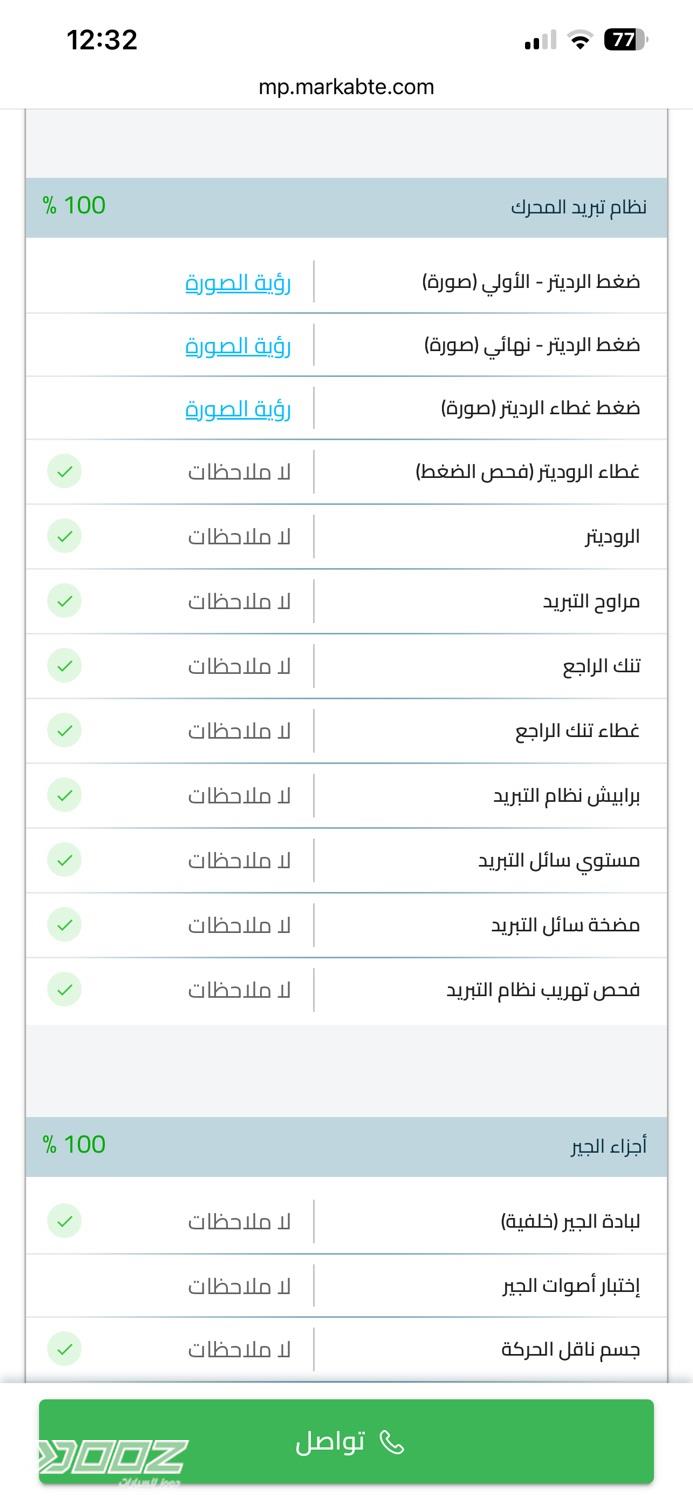Viewport: 693px width, 1500px height.
Task: Click check icon for مضخة سائل التبريد
Action: tap(64, 924)
